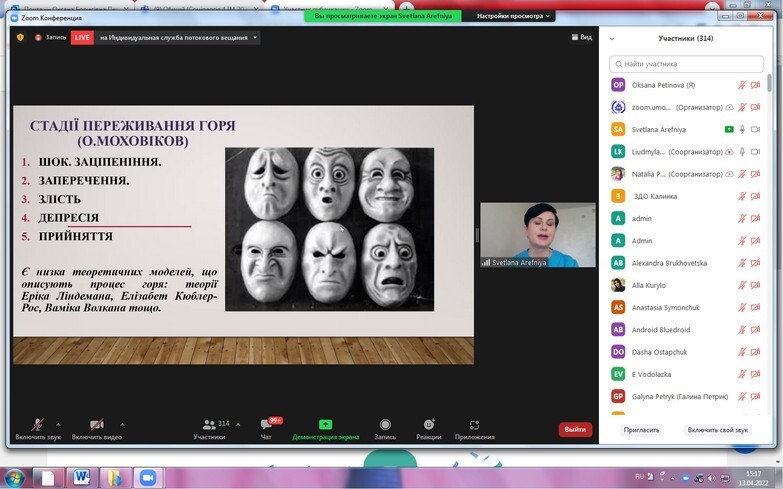
Task: Click the encryption shield icon at top left
Action: tap(20, 37)
